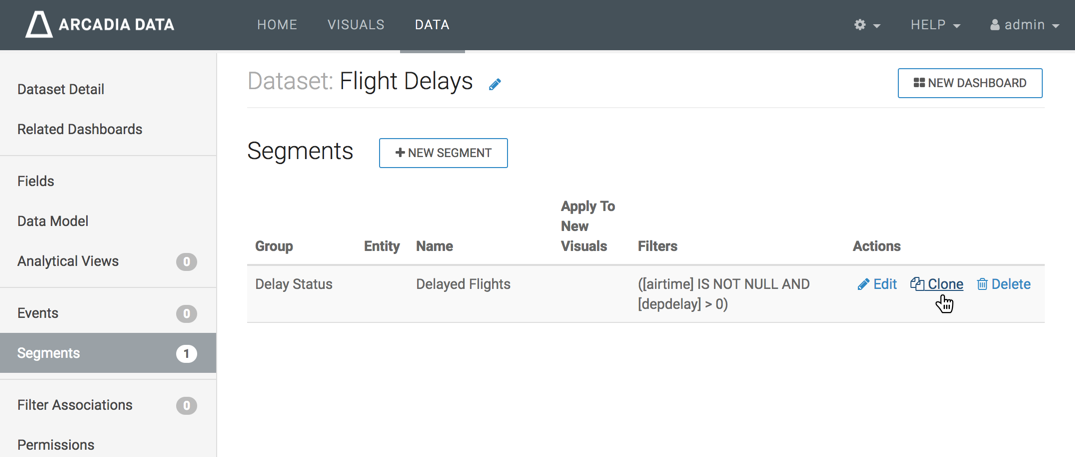Open Events in the sidebar
The width and height of the screenshot is (1075, 457).
[38, 313]
